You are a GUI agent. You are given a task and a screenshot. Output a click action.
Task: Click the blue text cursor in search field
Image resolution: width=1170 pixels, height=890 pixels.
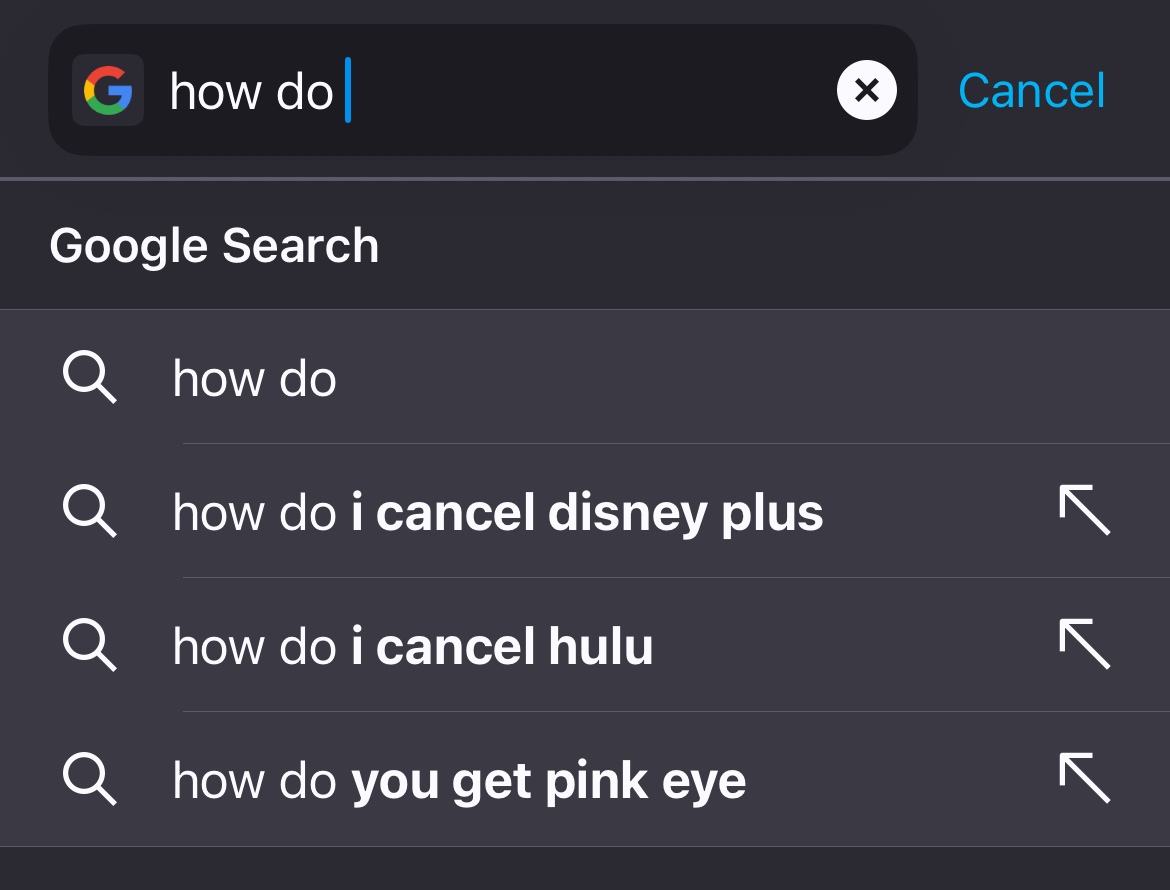348,90
